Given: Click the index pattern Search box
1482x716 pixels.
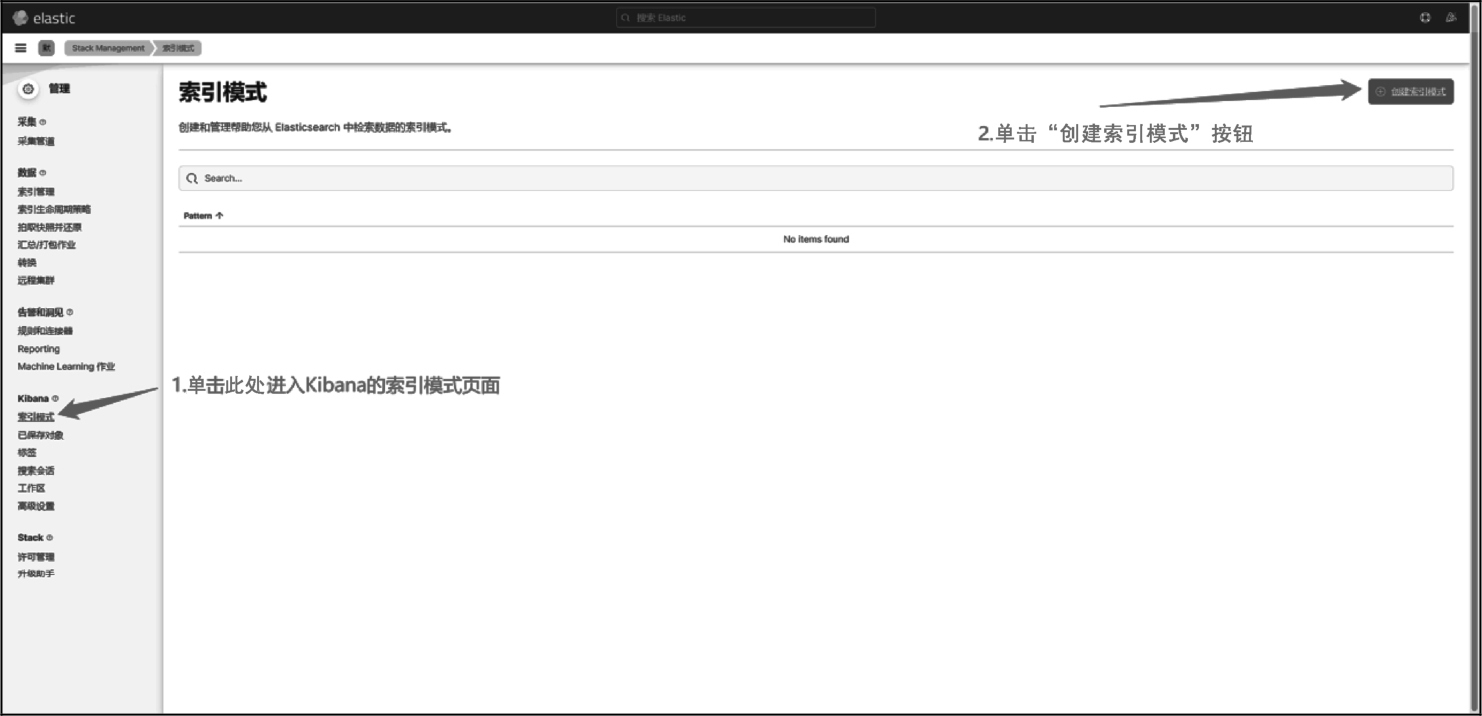Looking at the screenshot, I should coord(815,178).
